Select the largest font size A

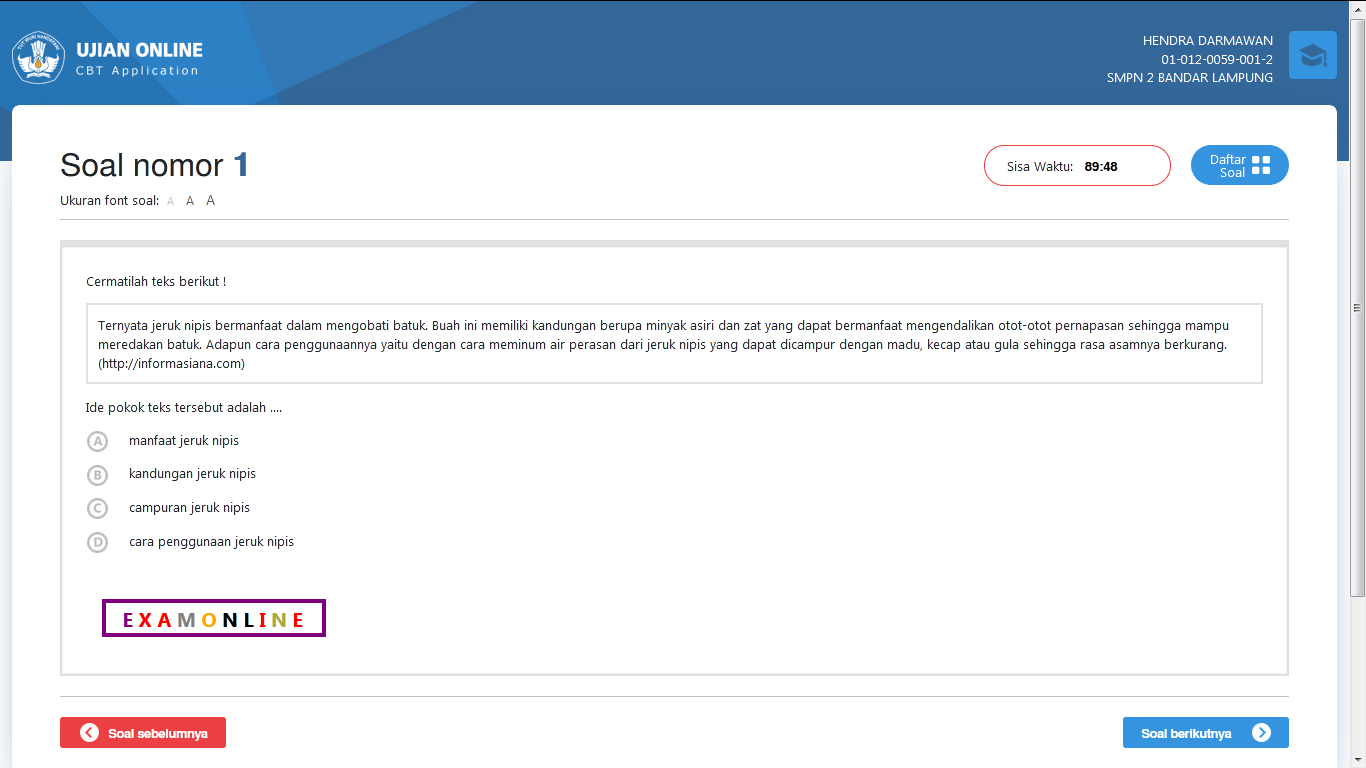point(210,200)
